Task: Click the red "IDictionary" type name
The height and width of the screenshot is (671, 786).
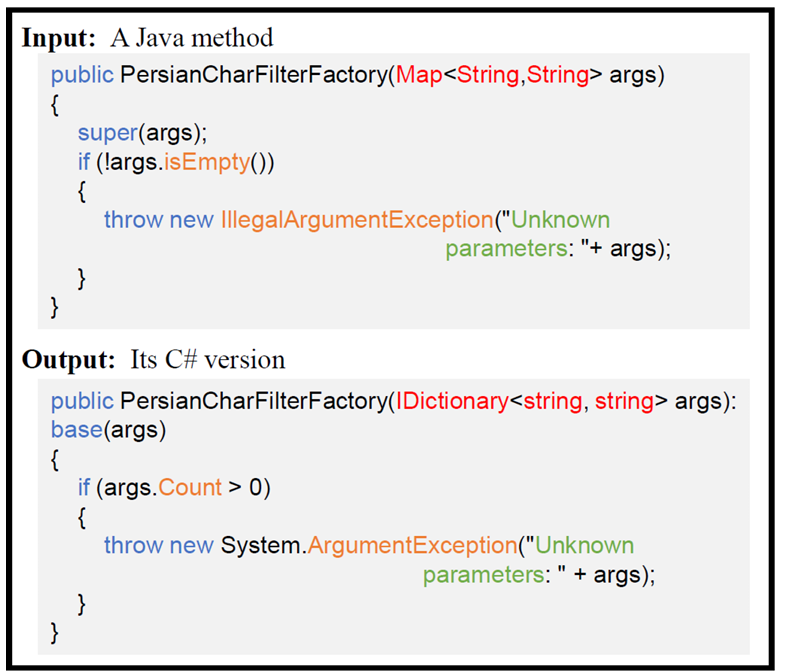Action: coord(452,401)
